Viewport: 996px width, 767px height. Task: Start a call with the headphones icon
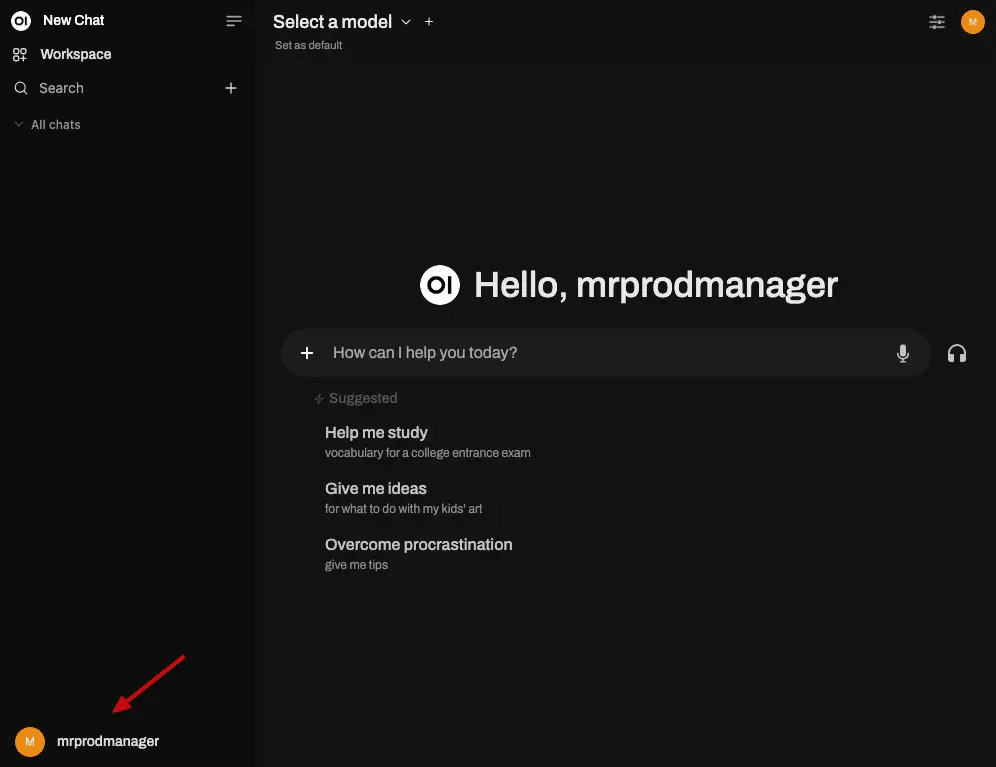[x=957, y=353]
